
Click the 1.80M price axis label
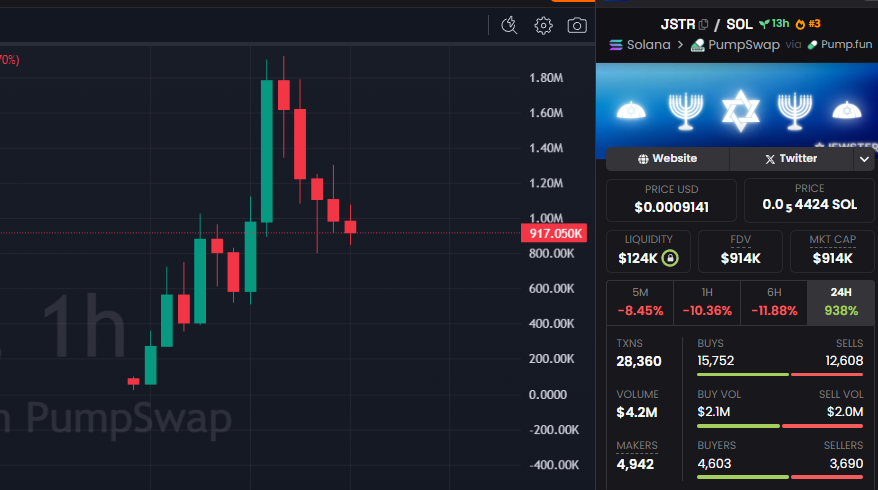tap(546, 78)
